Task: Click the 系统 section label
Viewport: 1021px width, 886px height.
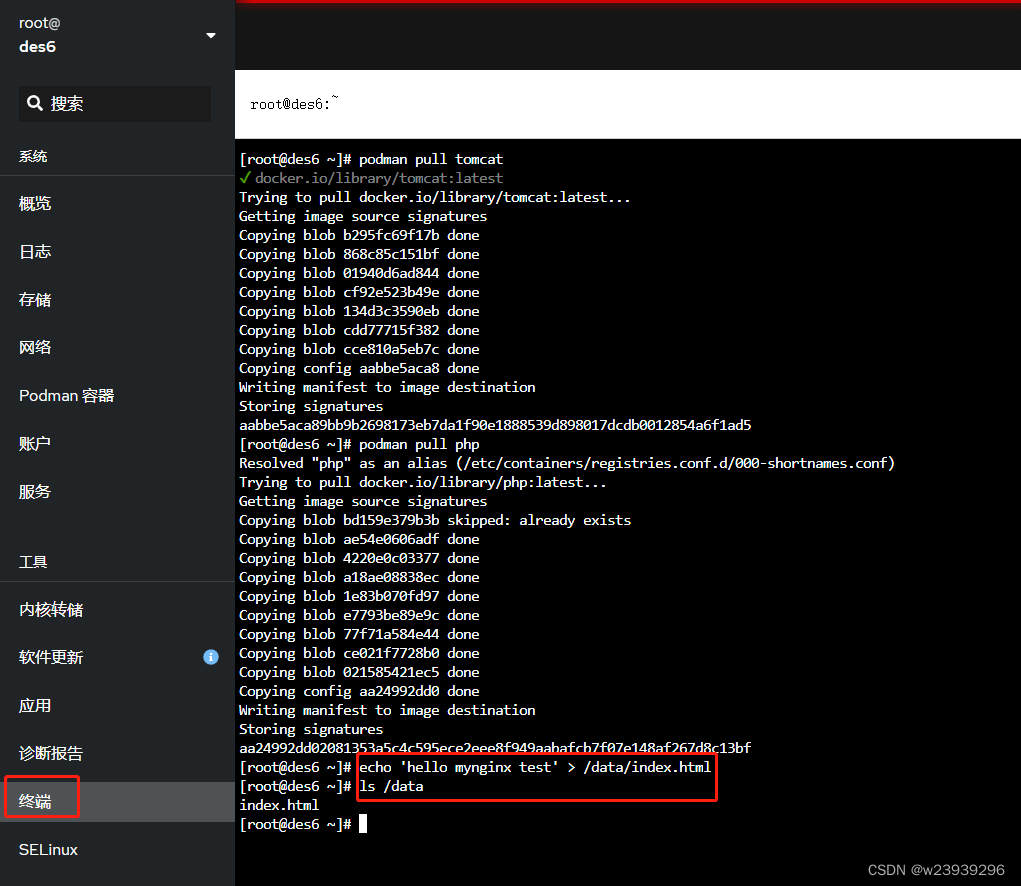Action: [33, 155]
